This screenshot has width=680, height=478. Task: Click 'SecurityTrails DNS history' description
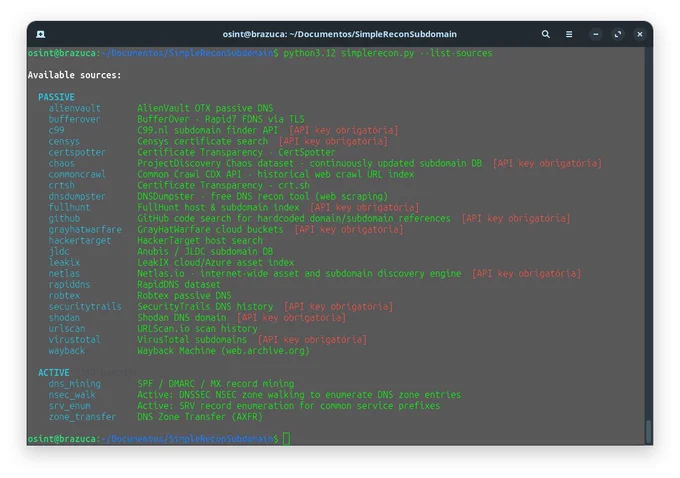coord(205,307)
